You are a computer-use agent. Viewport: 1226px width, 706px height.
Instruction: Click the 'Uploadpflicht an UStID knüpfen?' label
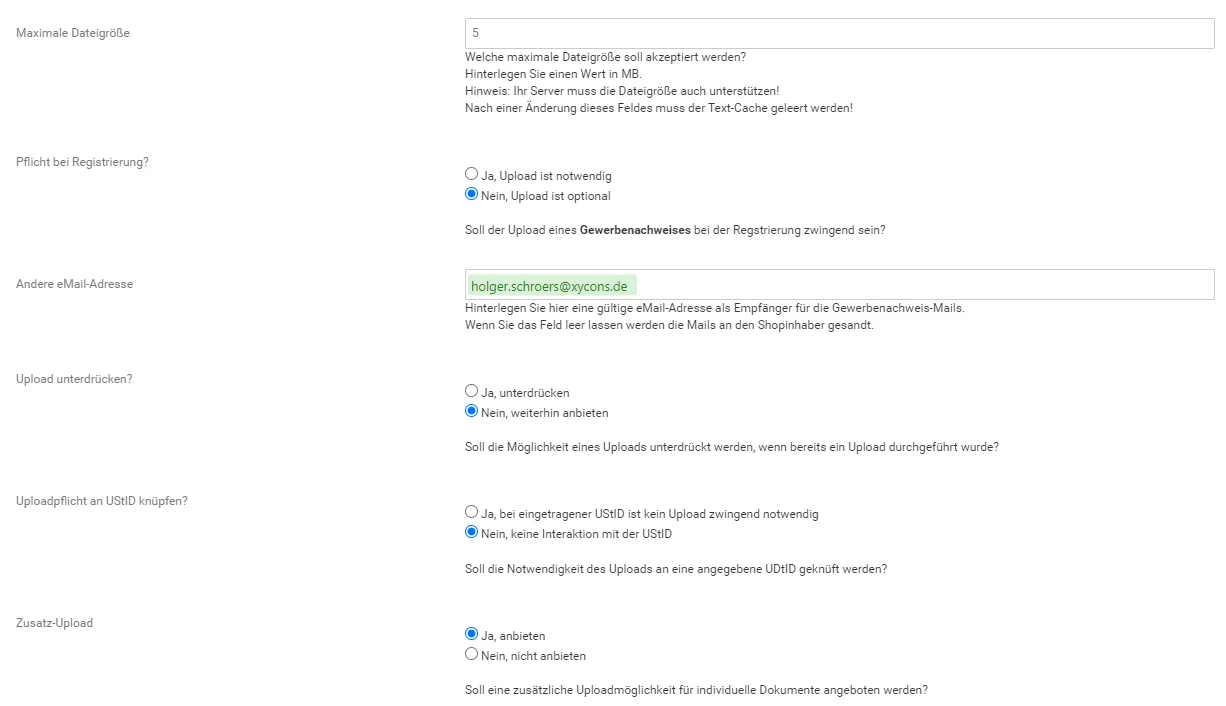(102, 501)
